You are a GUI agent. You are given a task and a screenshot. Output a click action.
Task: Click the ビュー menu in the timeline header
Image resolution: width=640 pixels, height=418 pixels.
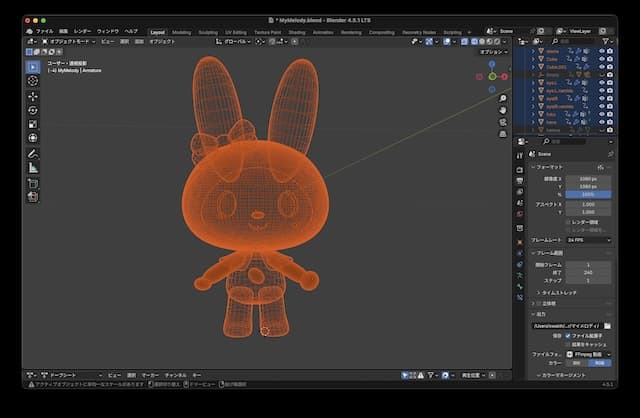[115, 375]
